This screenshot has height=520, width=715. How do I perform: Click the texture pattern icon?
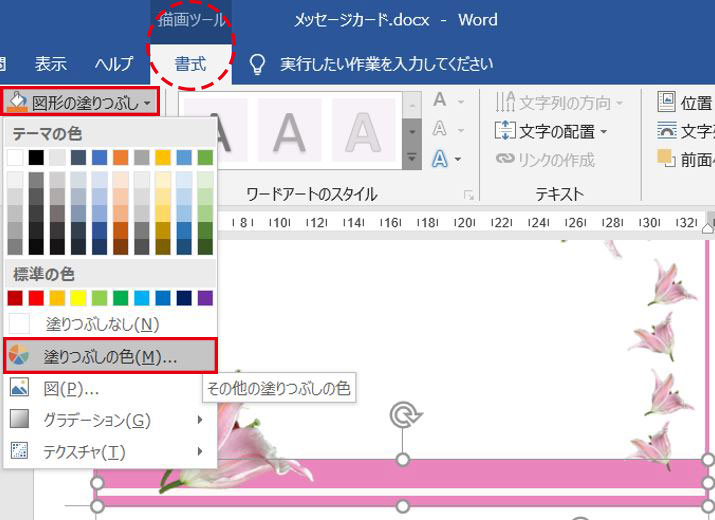19,451
